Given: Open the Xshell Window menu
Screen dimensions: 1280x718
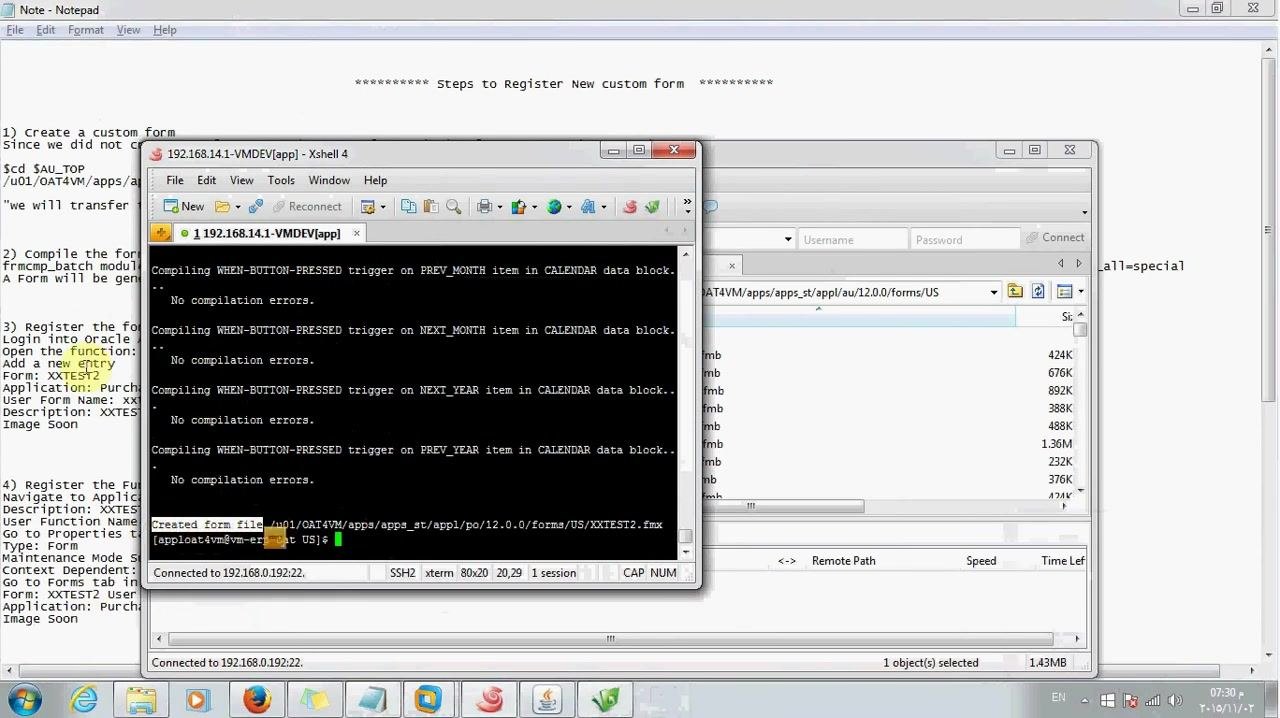Looking at the screenshot, I should pos(329,180).
